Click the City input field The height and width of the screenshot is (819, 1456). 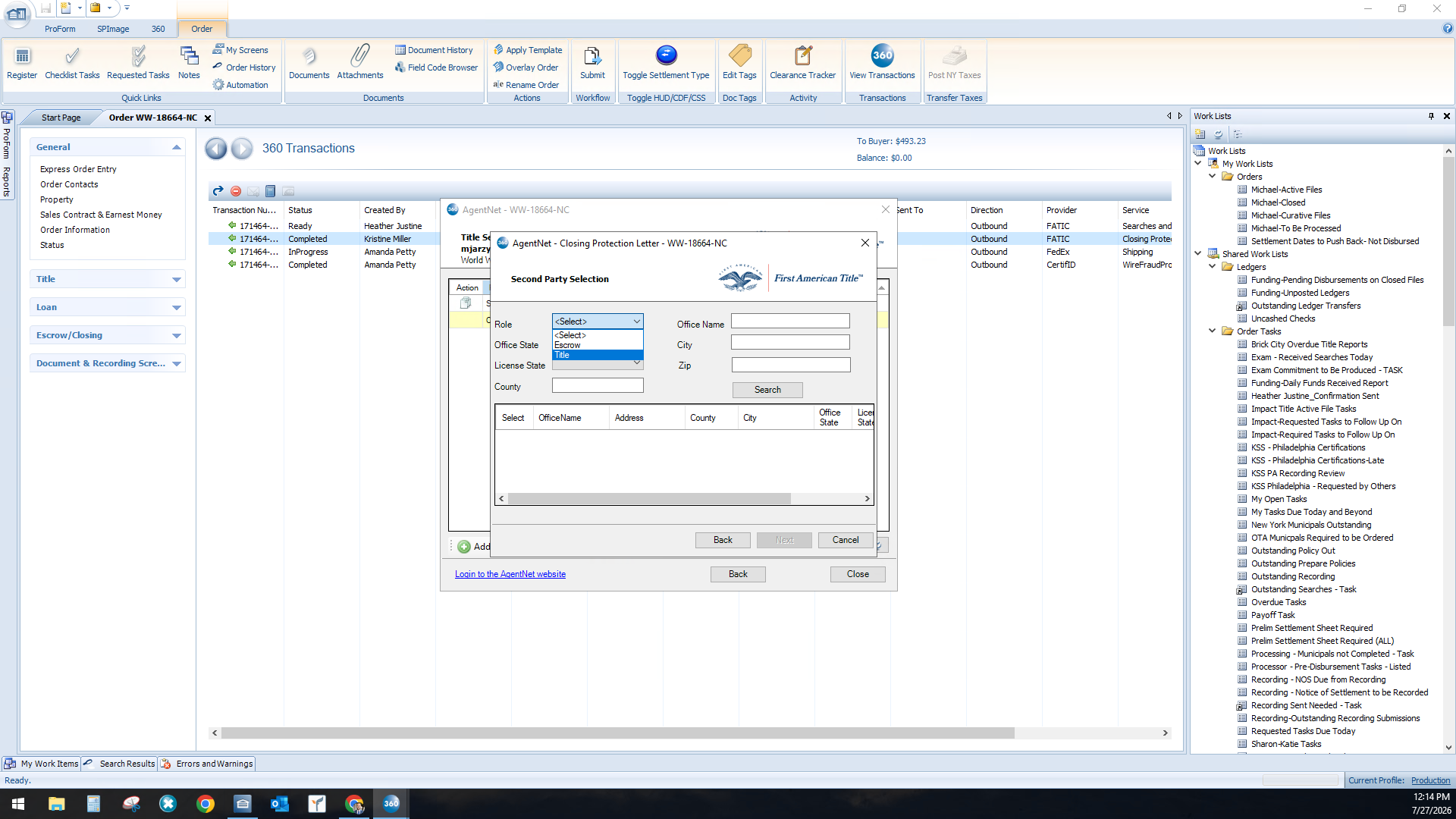coord(790,343)
